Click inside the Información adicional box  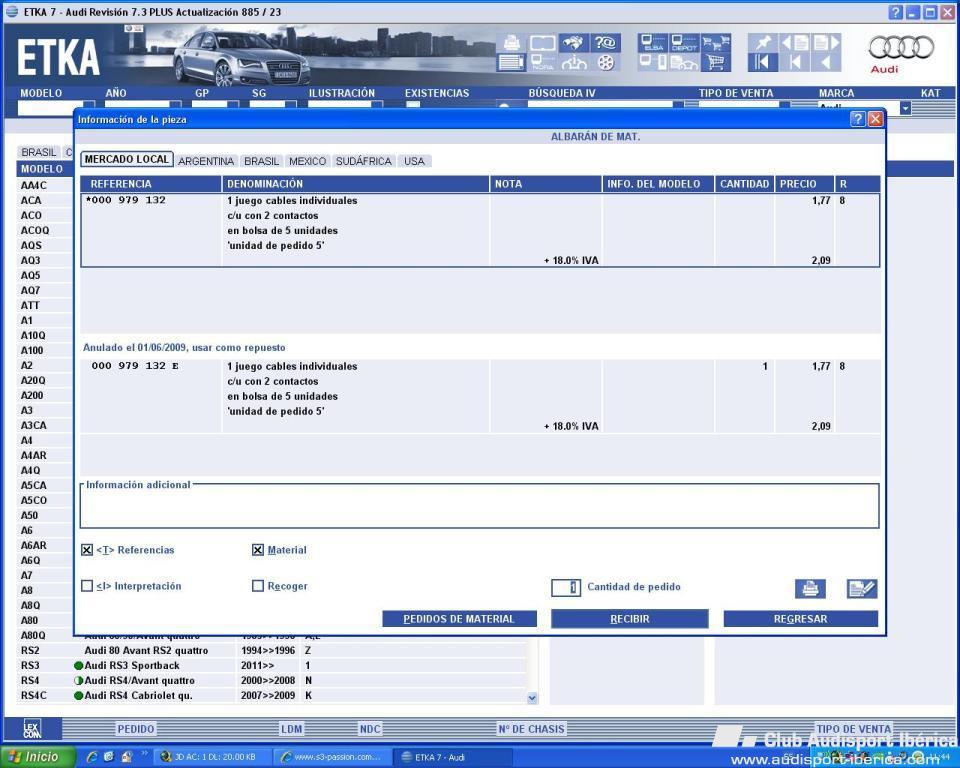(479, 508)
